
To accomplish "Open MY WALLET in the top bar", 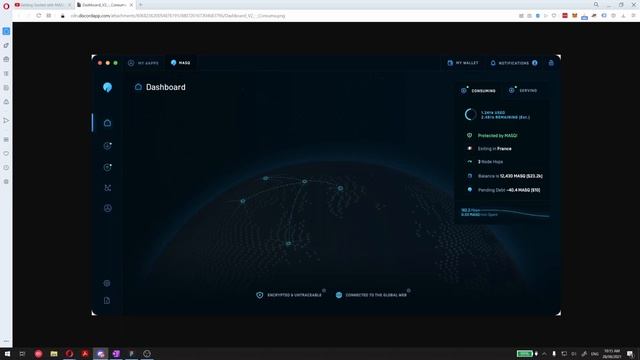I will tap(463, 63).
